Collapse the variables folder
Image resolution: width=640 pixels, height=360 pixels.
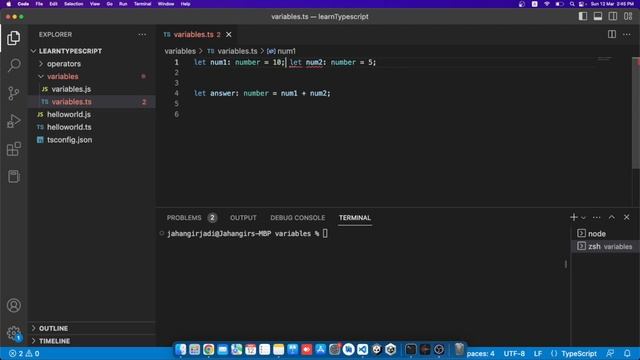click(x=92, y=76)
